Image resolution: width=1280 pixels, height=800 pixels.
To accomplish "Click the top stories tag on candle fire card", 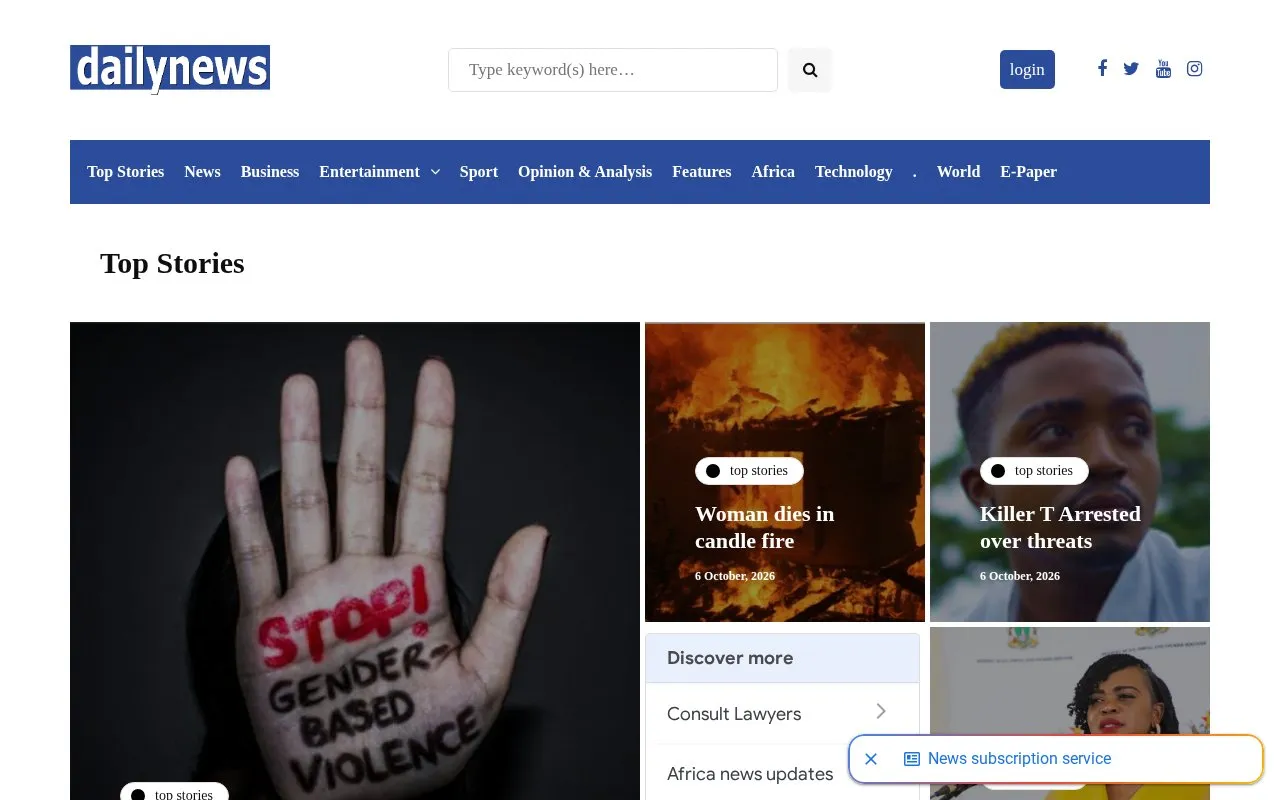I will tap(749, 471).
